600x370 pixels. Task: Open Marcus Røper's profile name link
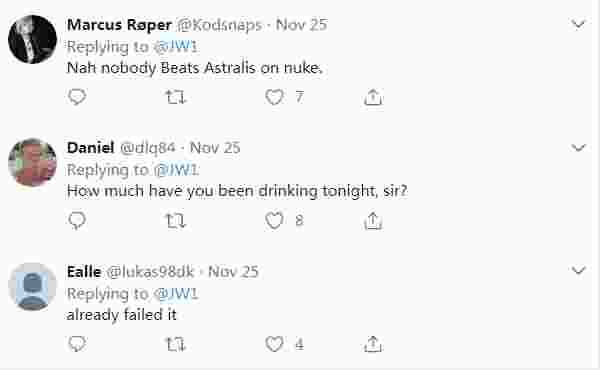click(x=119, y=25)
